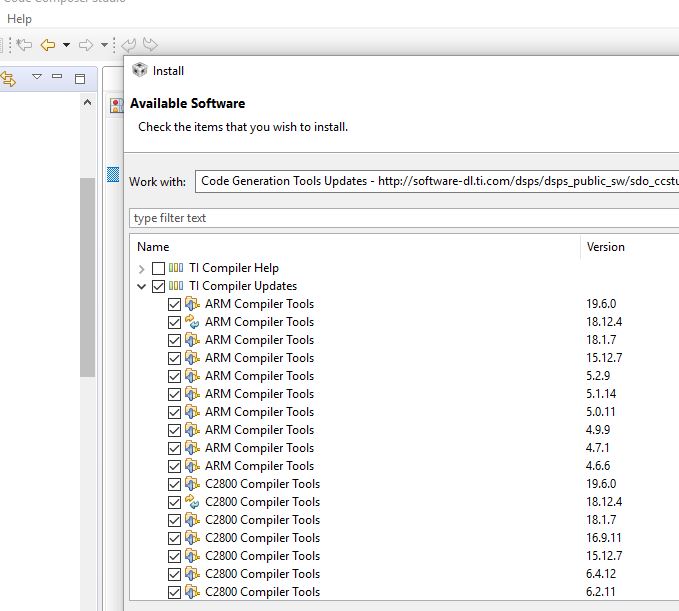Screen dimensions: 679x611
Task: Click version value 4.7.1
Action: pyautogui.click(x=598, y=448)
